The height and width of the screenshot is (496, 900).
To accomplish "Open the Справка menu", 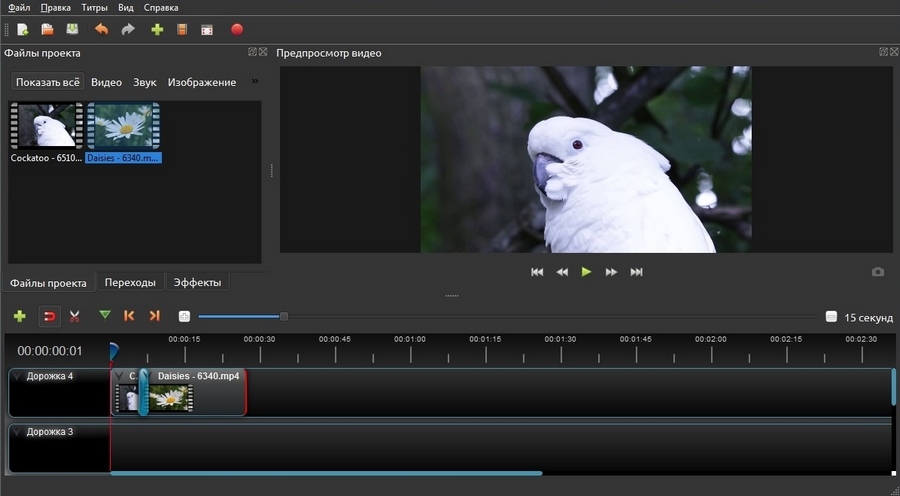I will [x=161, y=7].
